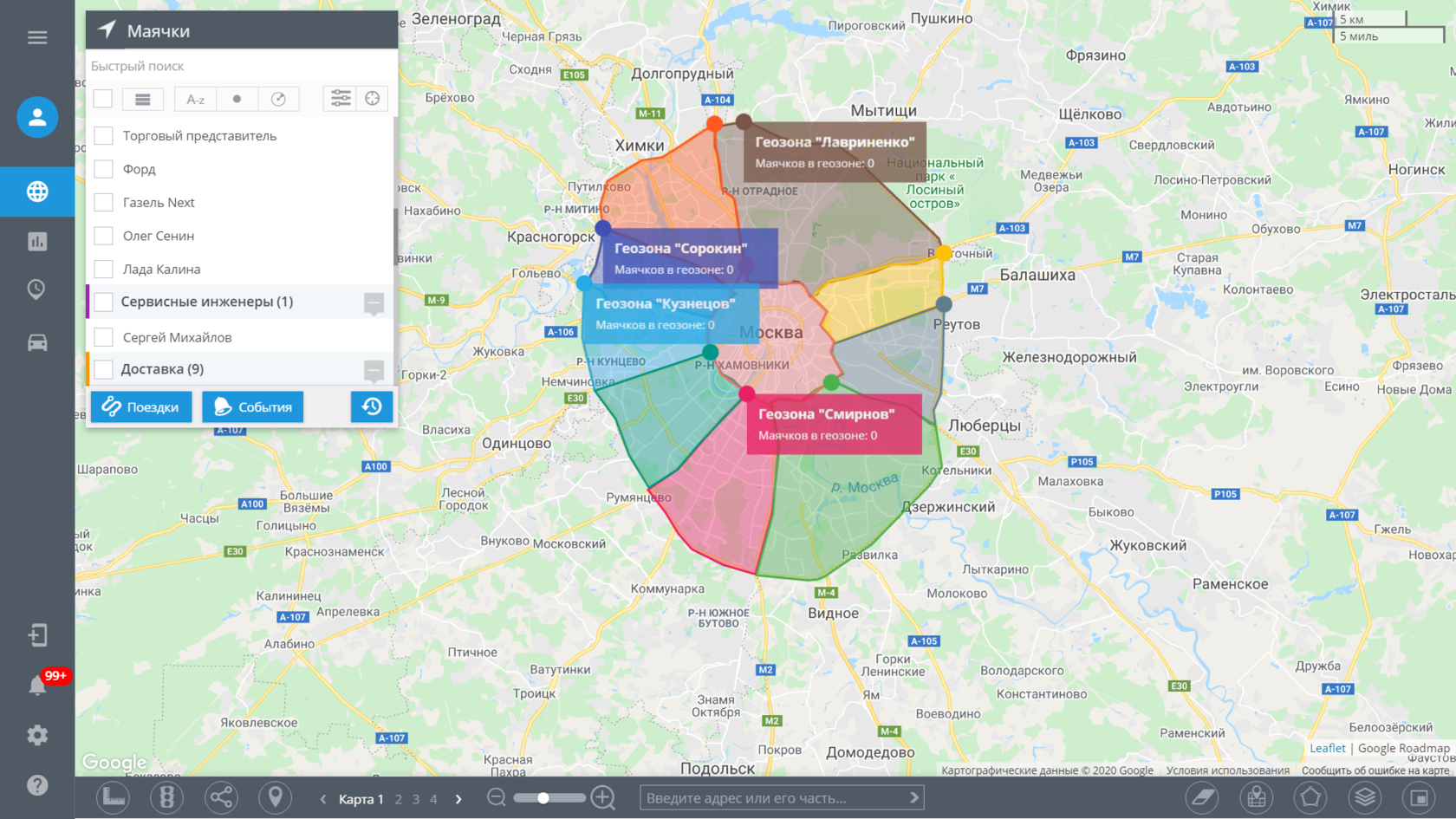
Task: Open the События events button
Action: click(x=253, y=406)
